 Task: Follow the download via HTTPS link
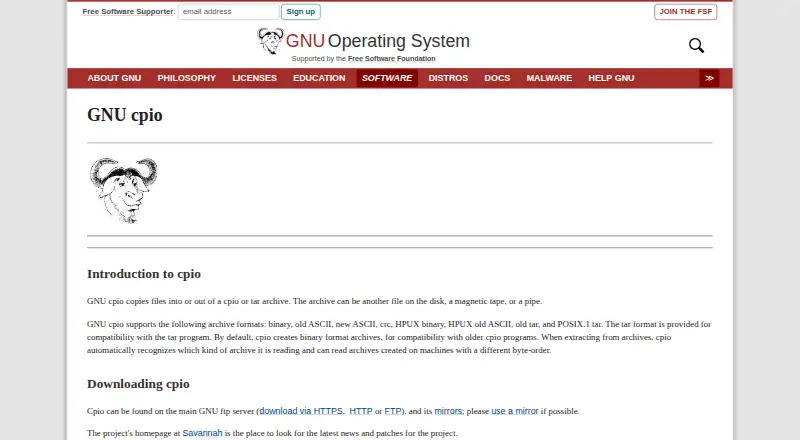(x=301, y=411)
